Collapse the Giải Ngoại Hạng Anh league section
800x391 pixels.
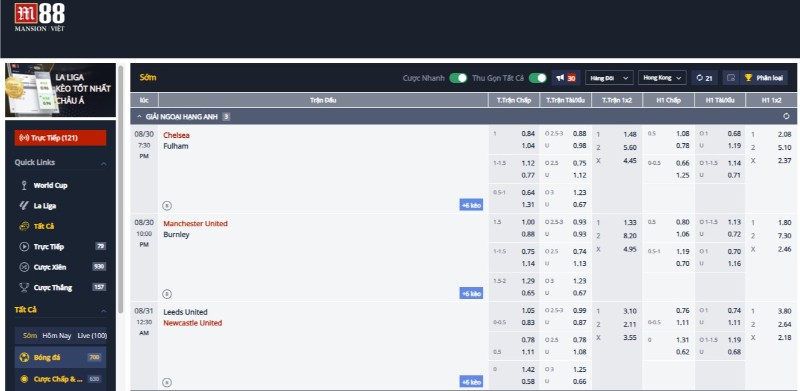pos(139,117)
